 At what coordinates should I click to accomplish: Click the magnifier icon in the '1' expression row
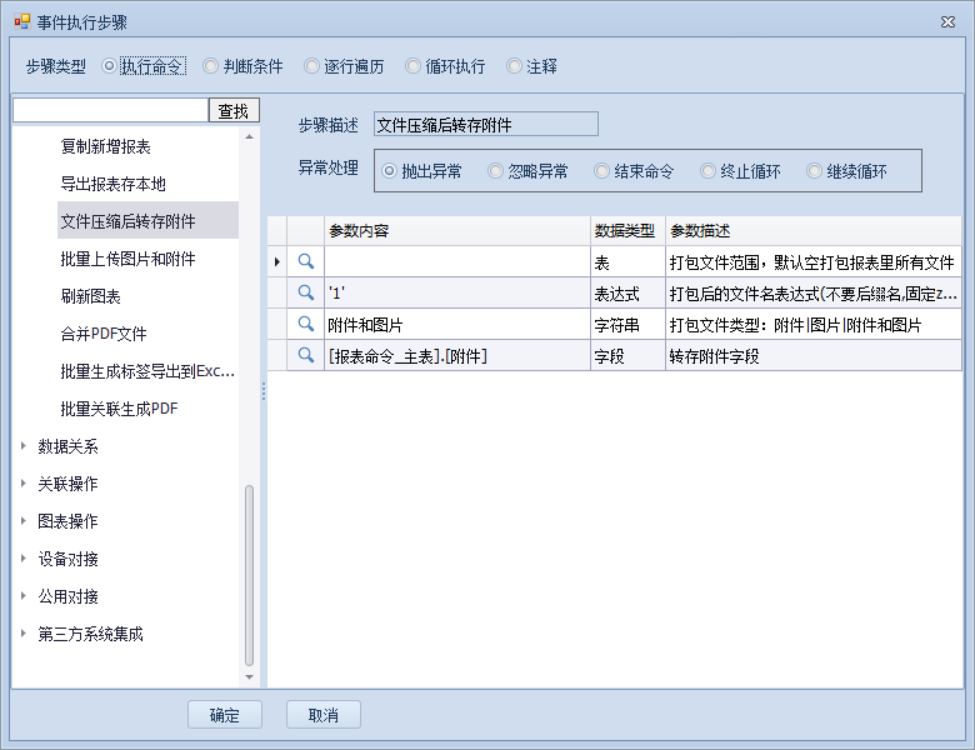click(306, 293)
